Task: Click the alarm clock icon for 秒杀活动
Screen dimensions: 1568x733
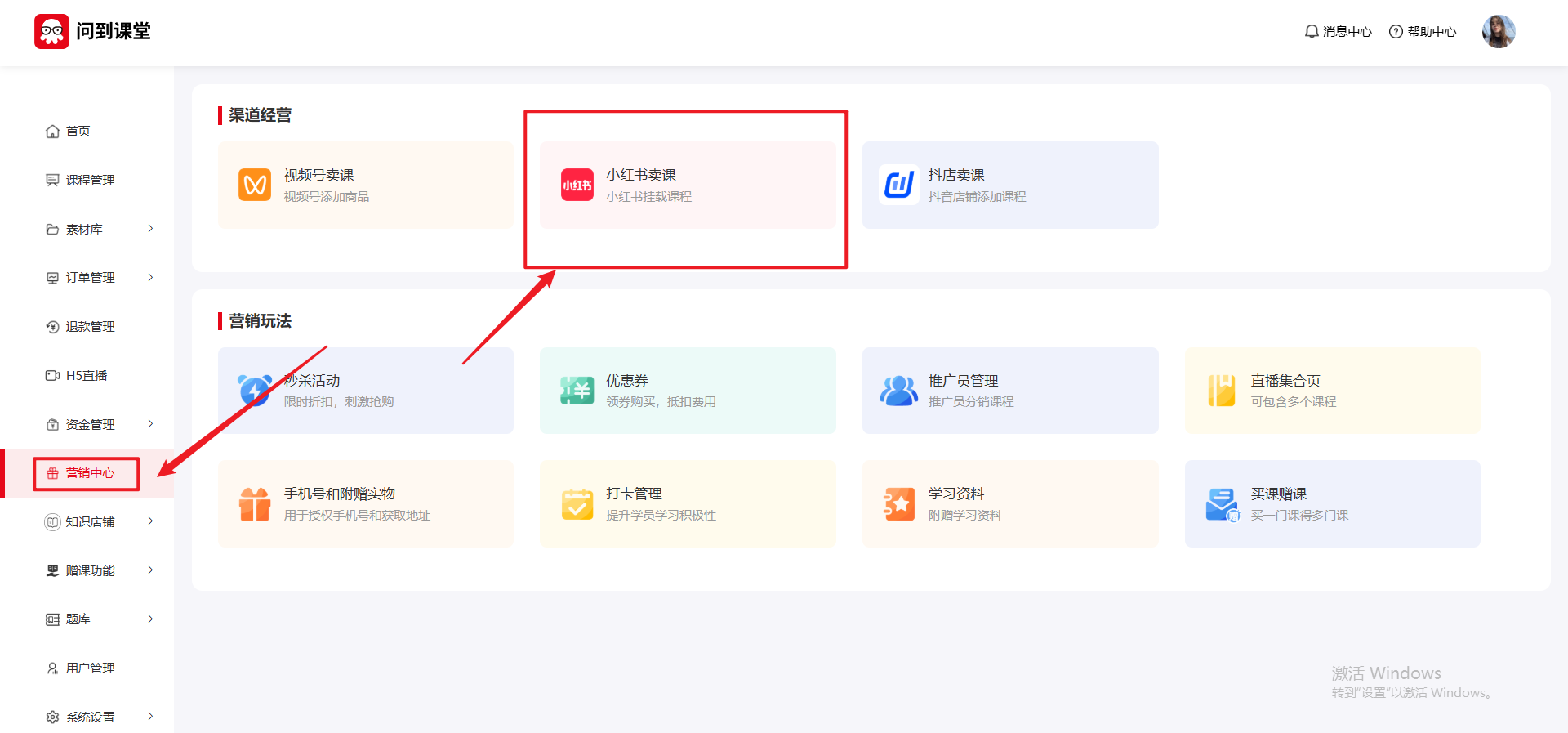Action: tap(255, 390)
